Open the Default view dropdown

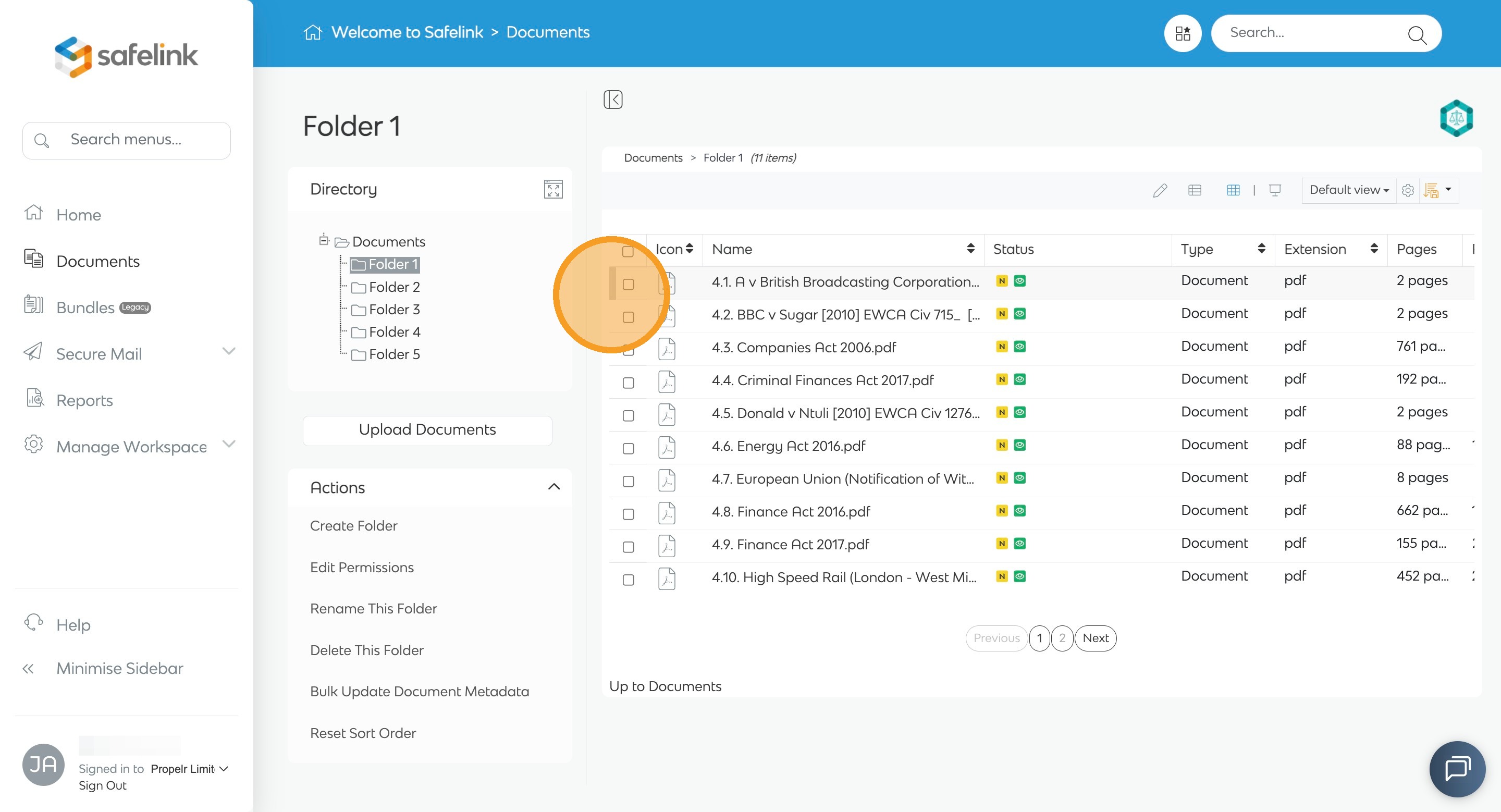click(1348, 190)
